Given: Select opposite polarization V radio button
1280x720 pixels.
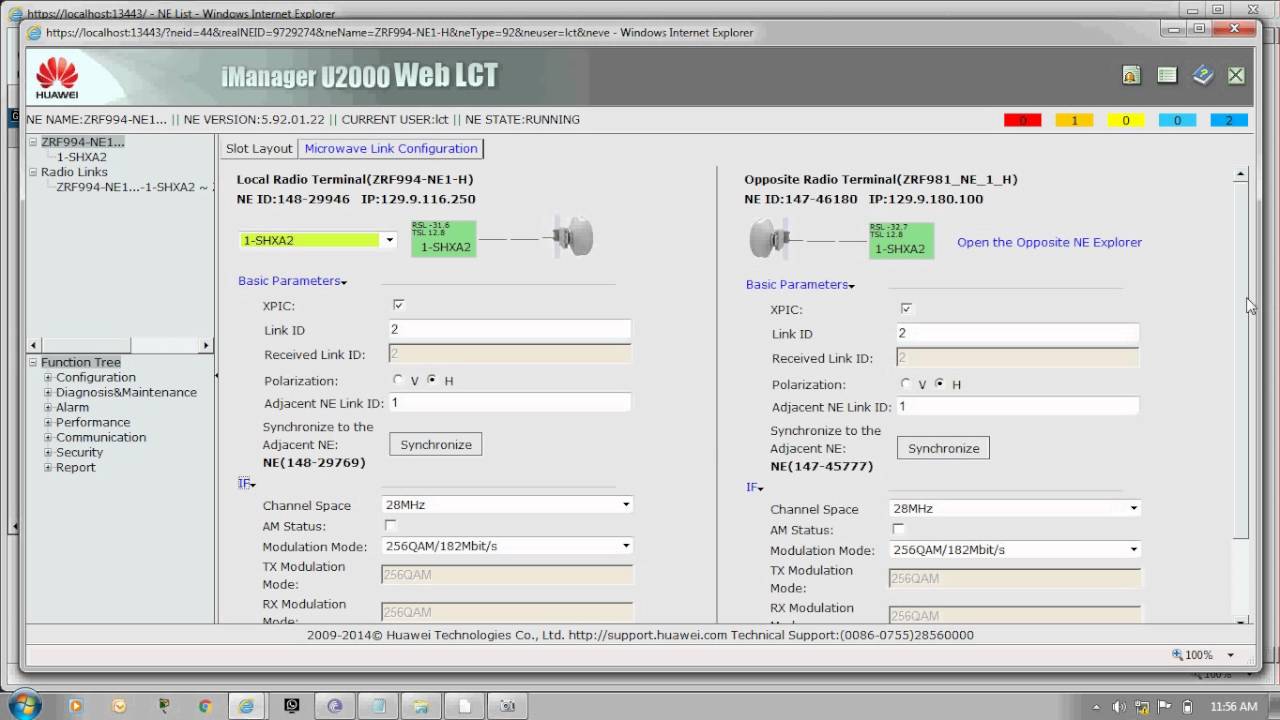Looking at the screenshot, I should point(906,384).
